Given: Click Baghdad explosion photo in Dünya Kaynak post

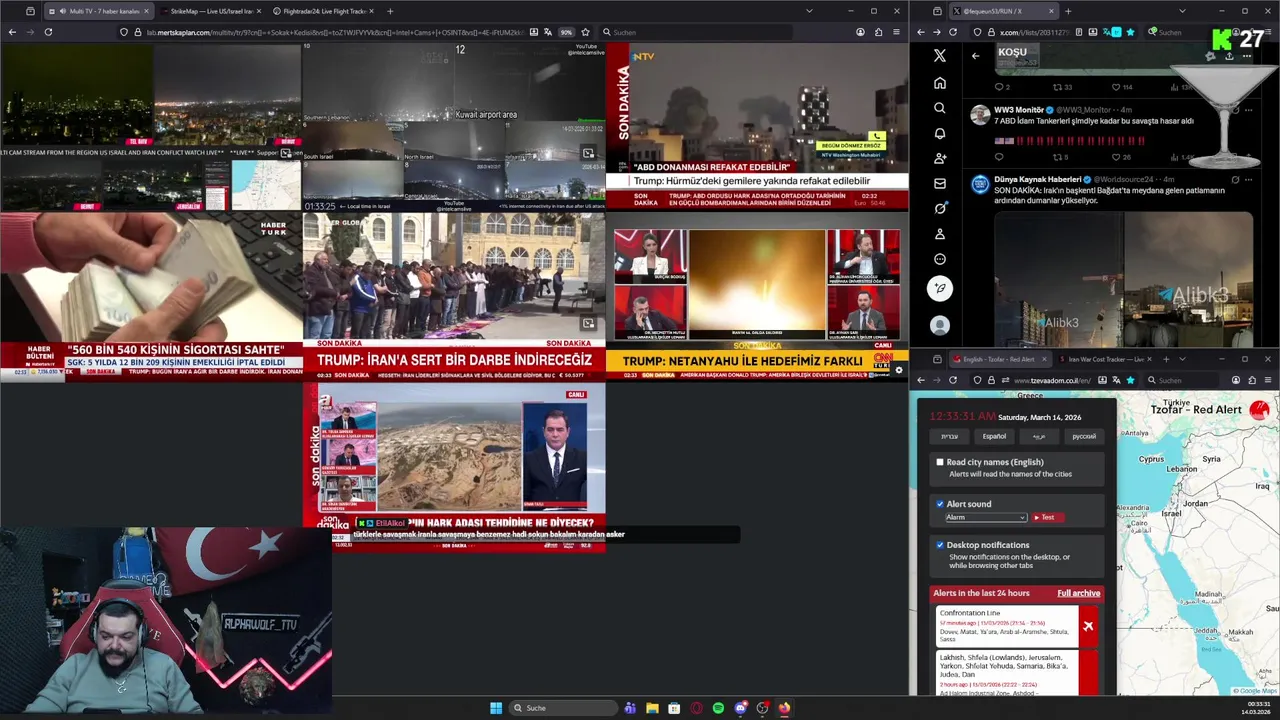Looking at the screenshot, I should 1123,279.
